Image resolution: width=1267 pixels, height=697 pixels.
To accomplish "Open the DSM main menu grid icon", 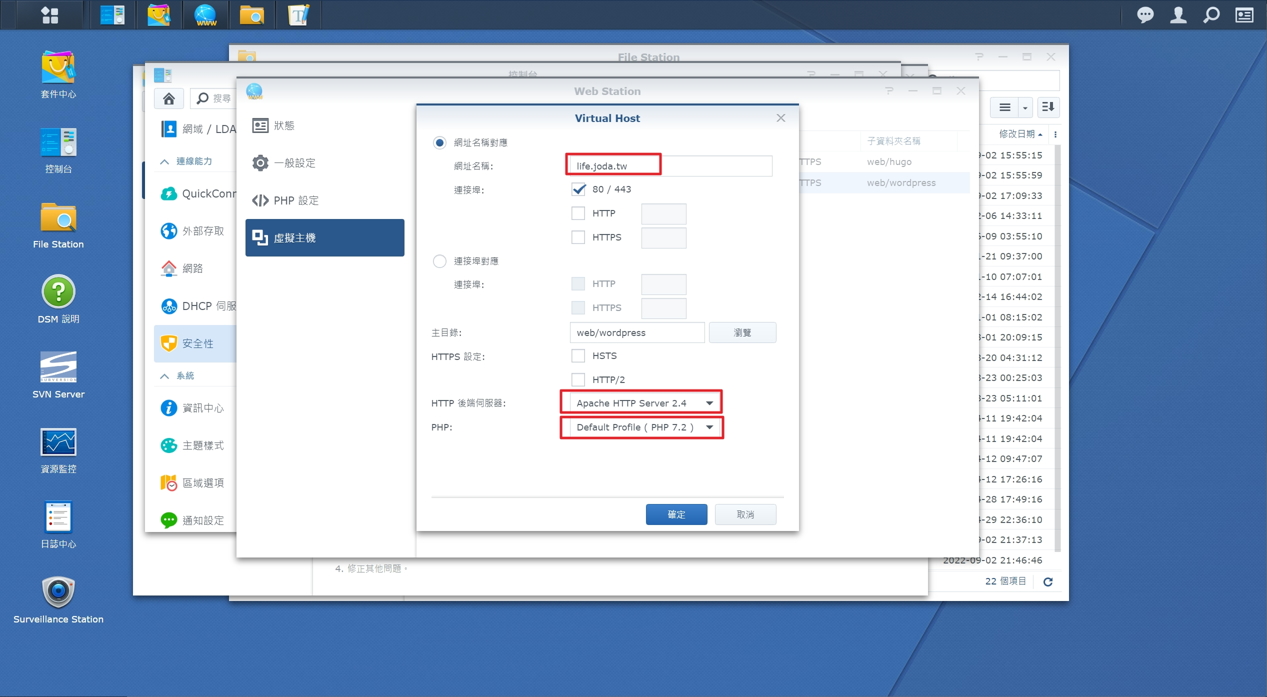I will (x=49, y=14).
